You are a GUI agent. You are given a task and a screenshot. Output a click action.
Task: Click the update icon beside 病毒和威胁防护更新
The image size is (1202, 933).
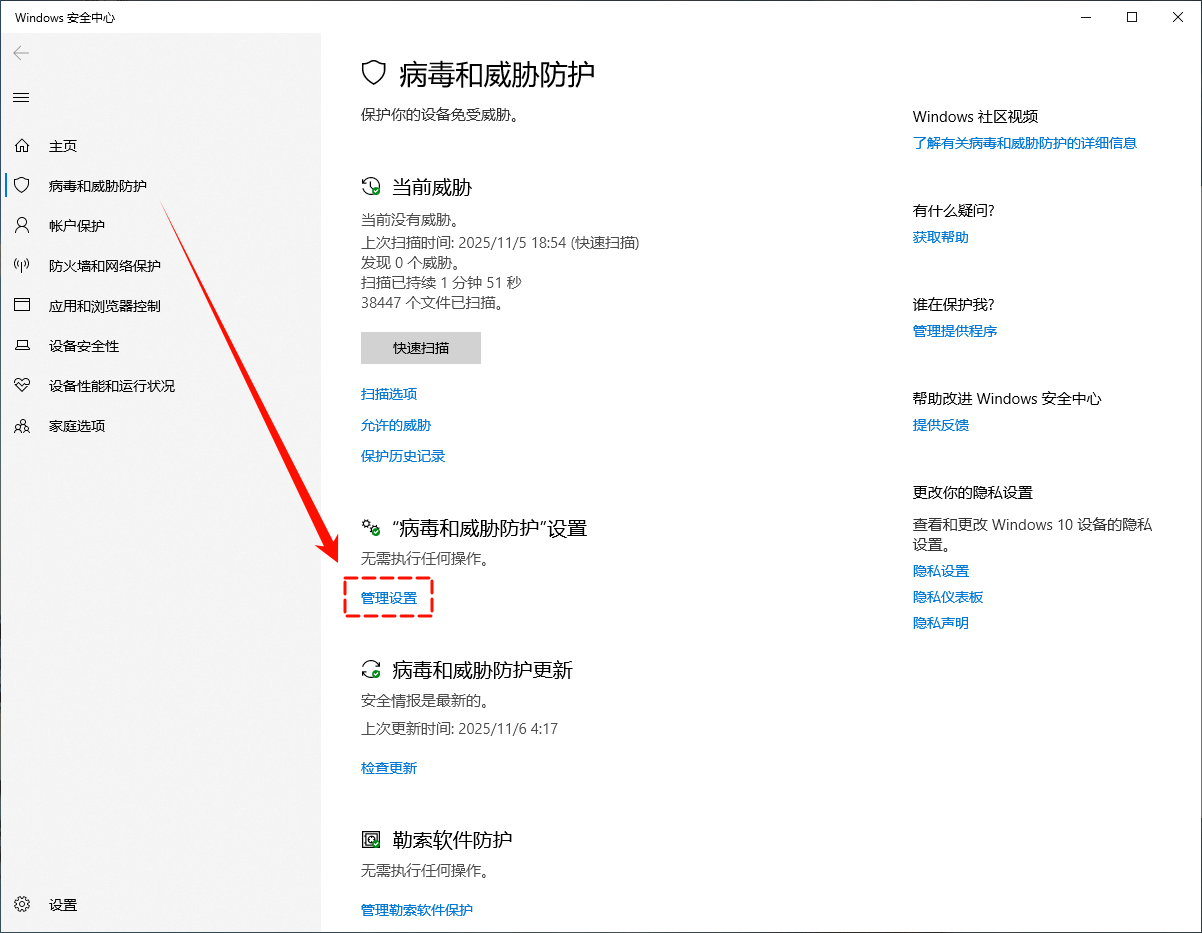pyautogui.click(x=371, y=670)
